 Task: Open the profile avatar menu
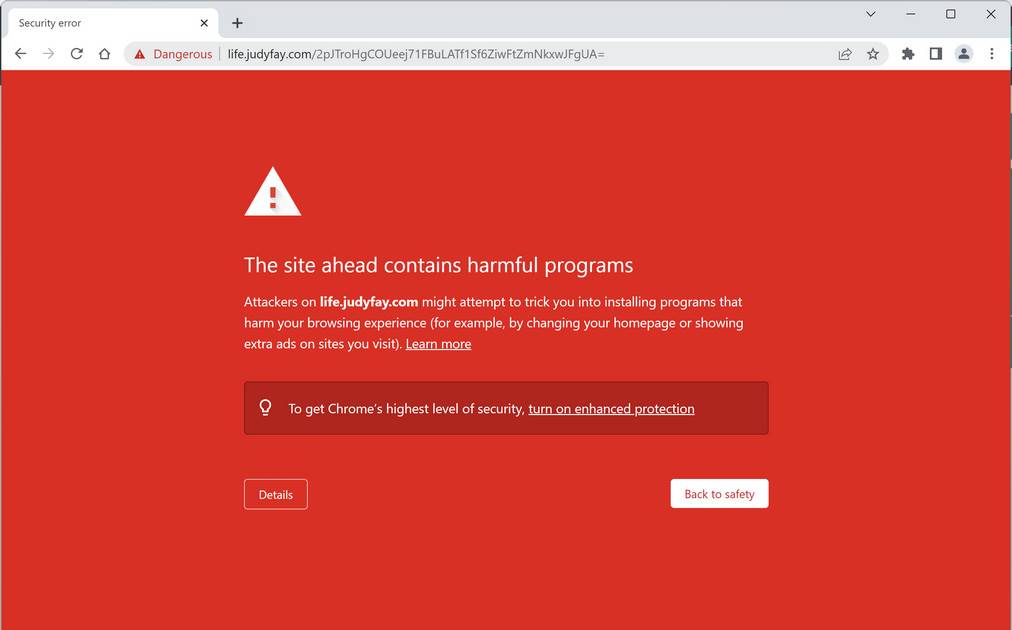[x=964, y=54]
